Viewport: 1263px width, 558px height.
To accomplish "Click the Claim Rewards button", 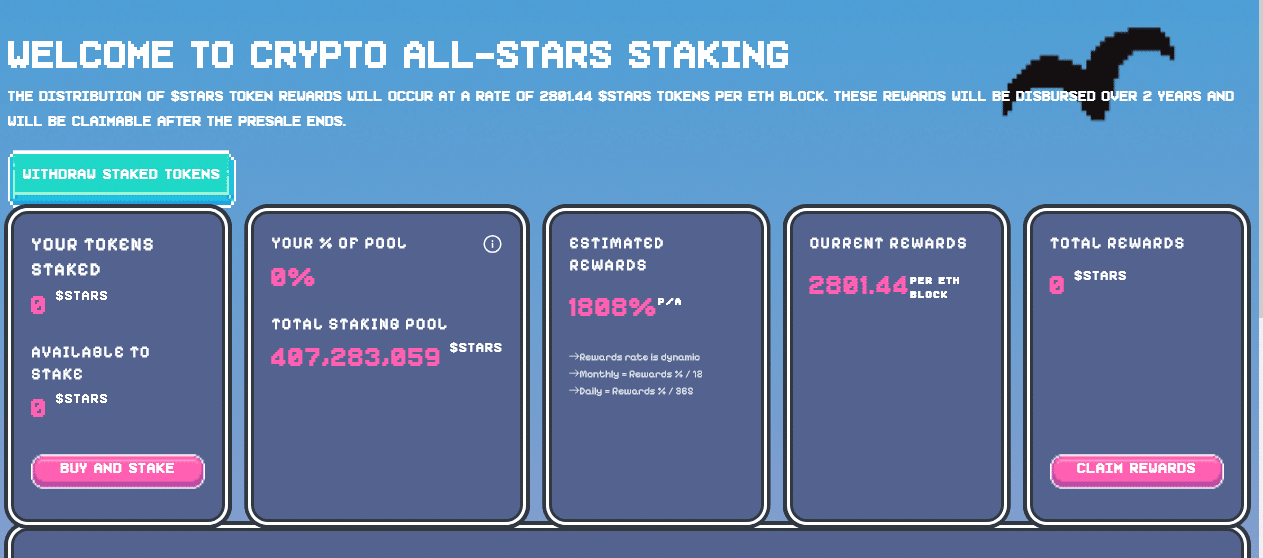I will click(x=1137, y=470).
